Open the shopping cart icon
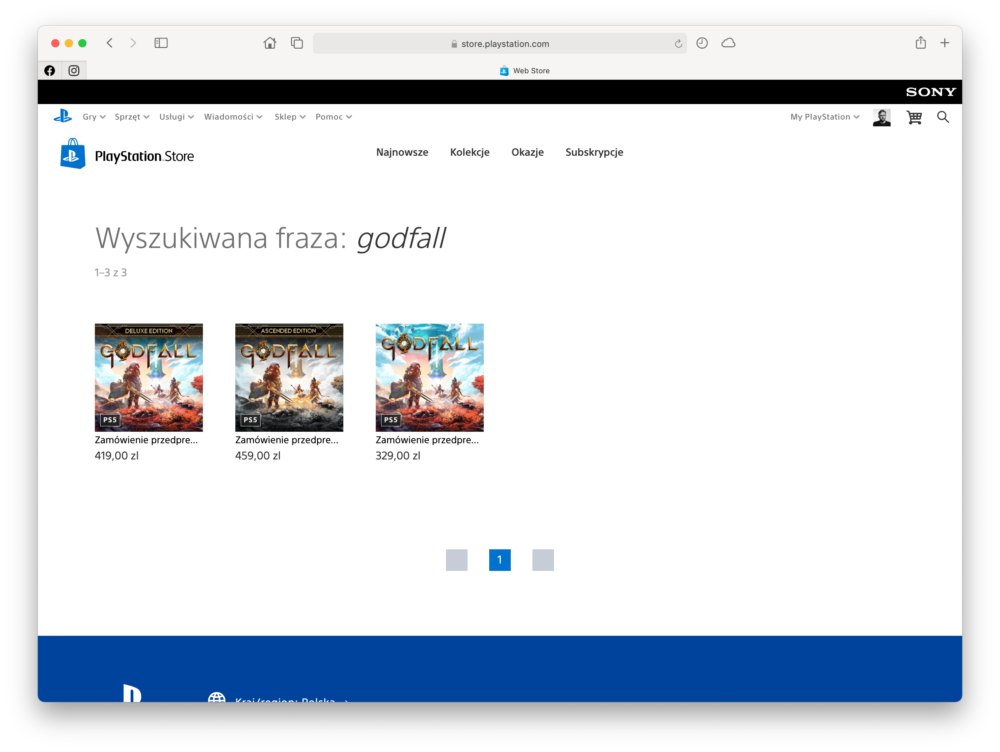 914,117
